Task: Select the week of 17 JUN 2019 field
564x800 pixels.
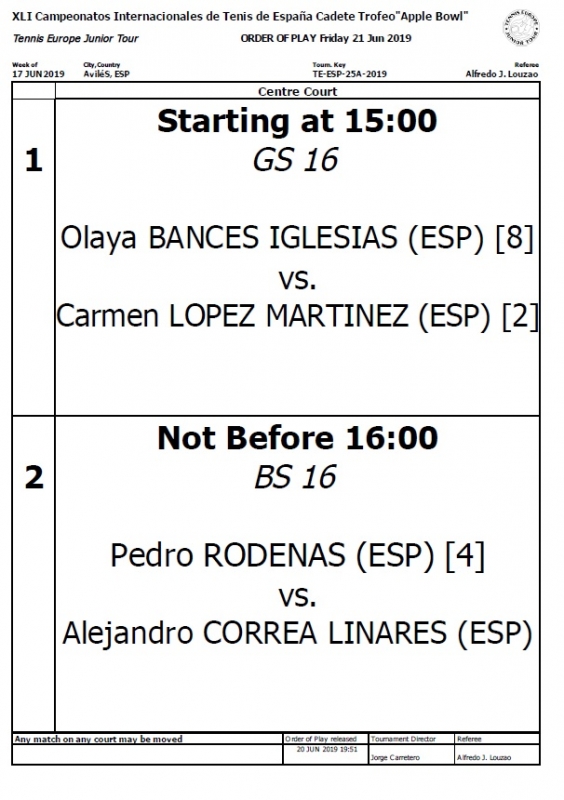Action: (x=38, y=74)
